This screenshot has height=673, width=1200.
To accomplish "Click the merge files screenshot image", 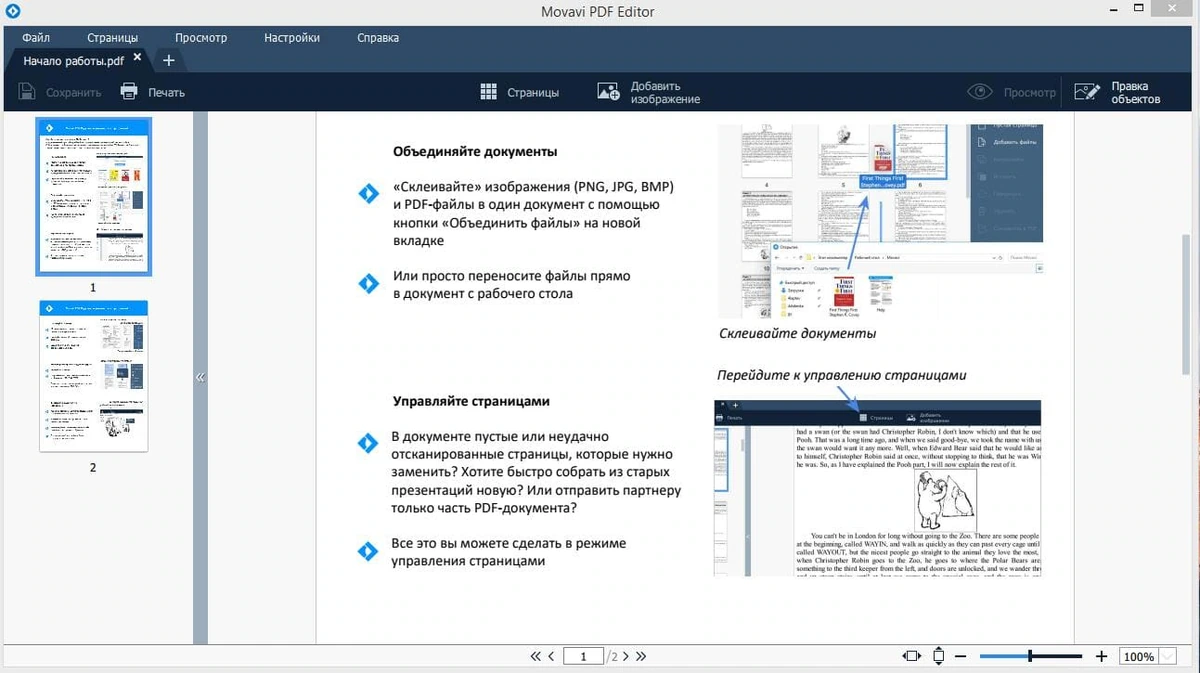I will tap(880, 220).
